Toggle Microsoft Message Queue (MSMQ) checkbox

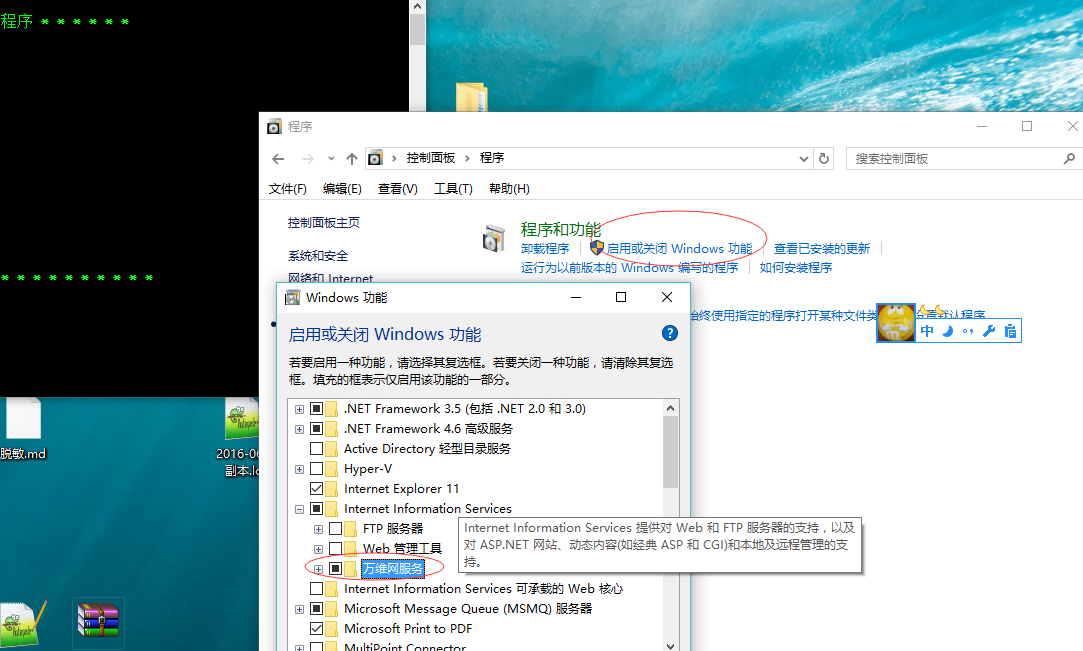coord(316,609)
